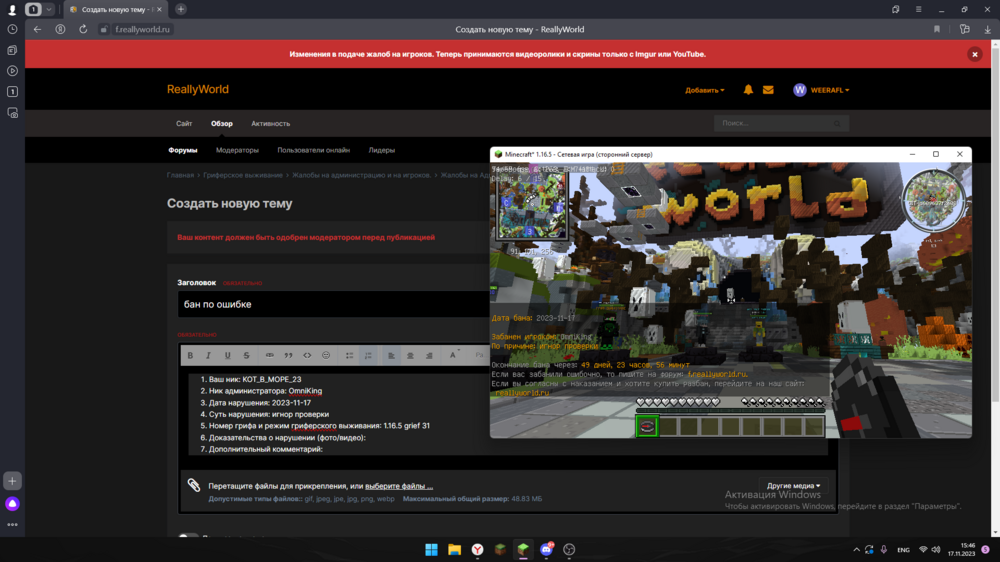Open the Лидеры sub-navigation item
Screen dimensions: 1000x562
pos(381,151)
